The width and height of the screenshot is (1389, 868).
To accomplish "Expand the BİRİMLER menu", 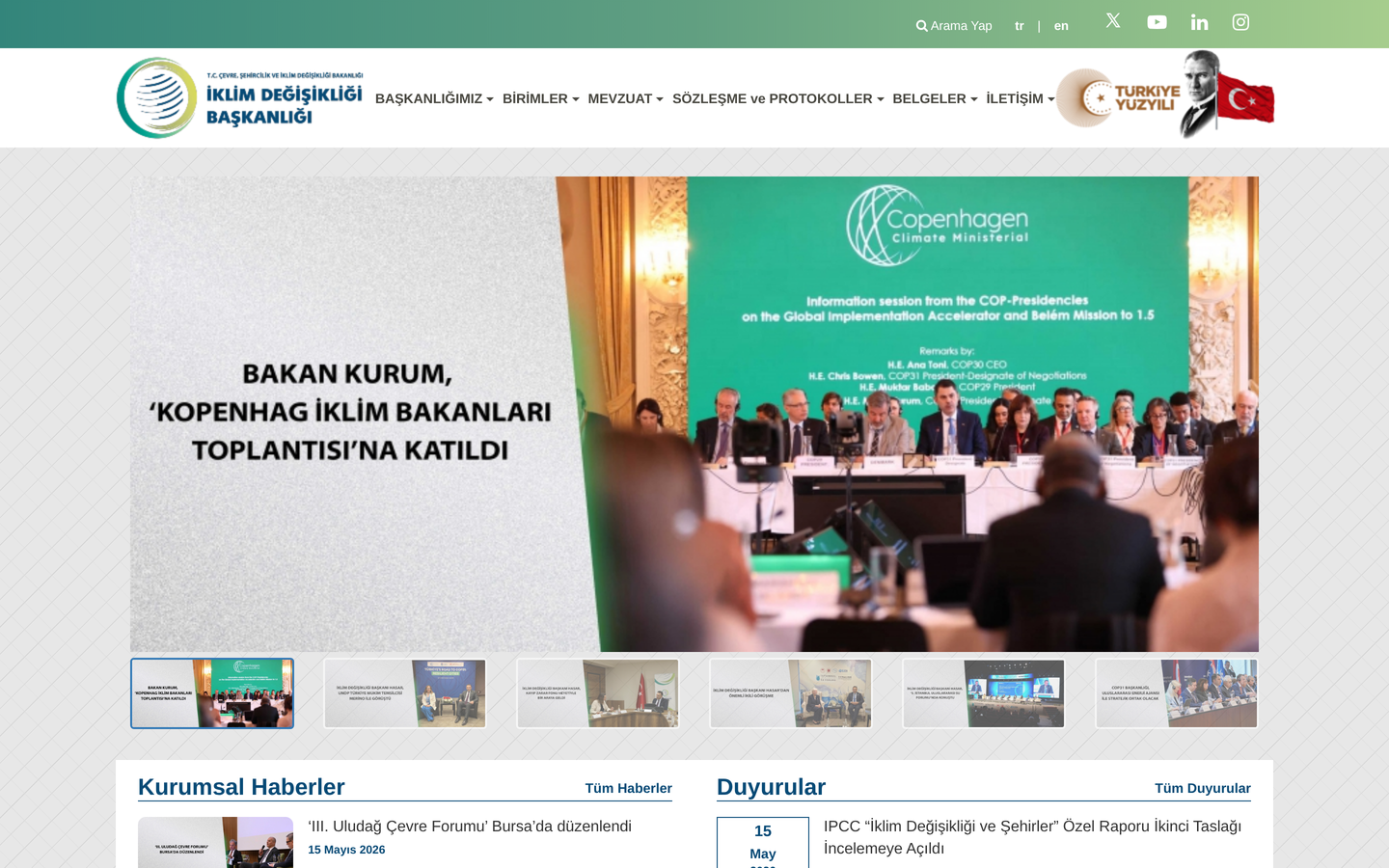I will pyautogui.click(x=540, y=98).
